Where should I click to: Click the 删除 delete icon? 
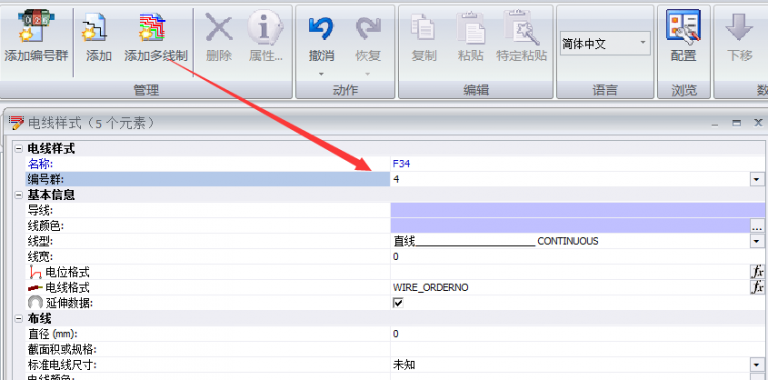point(219,27)
